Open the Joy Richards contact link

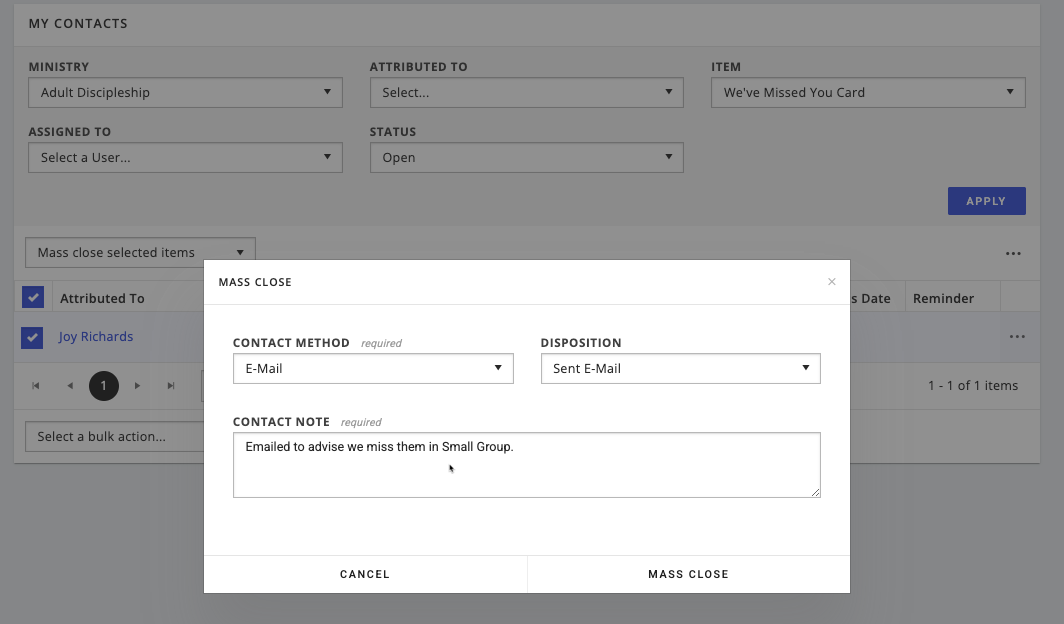click(96, 337)
